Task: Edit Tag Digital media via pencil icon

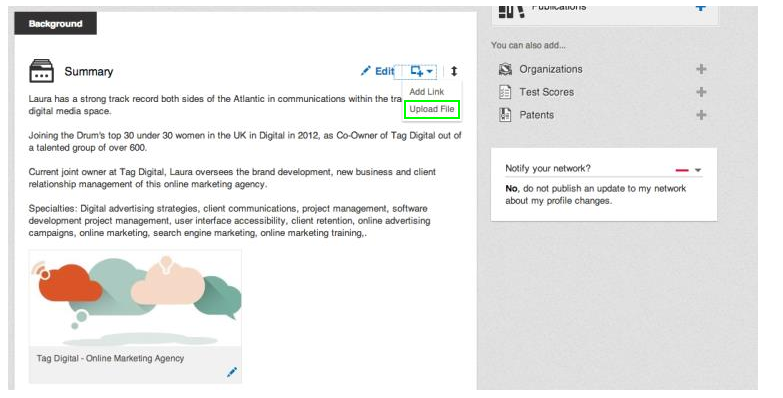Action: coord(232,372)
